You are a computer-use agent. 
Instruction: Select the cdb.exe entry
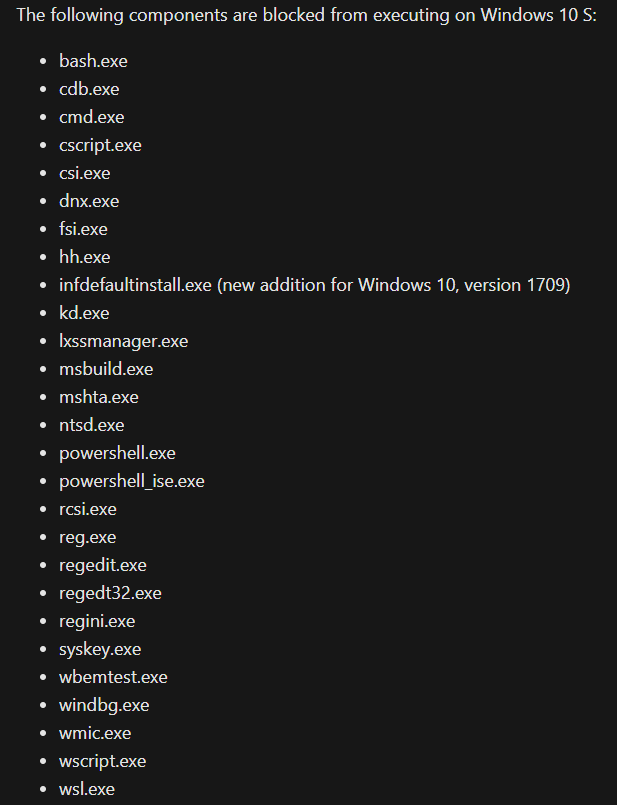89,89
